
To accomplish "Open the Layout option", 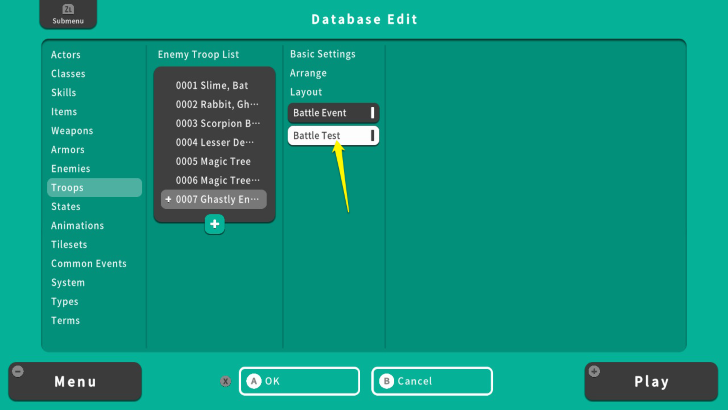I will tap(306, 92).
